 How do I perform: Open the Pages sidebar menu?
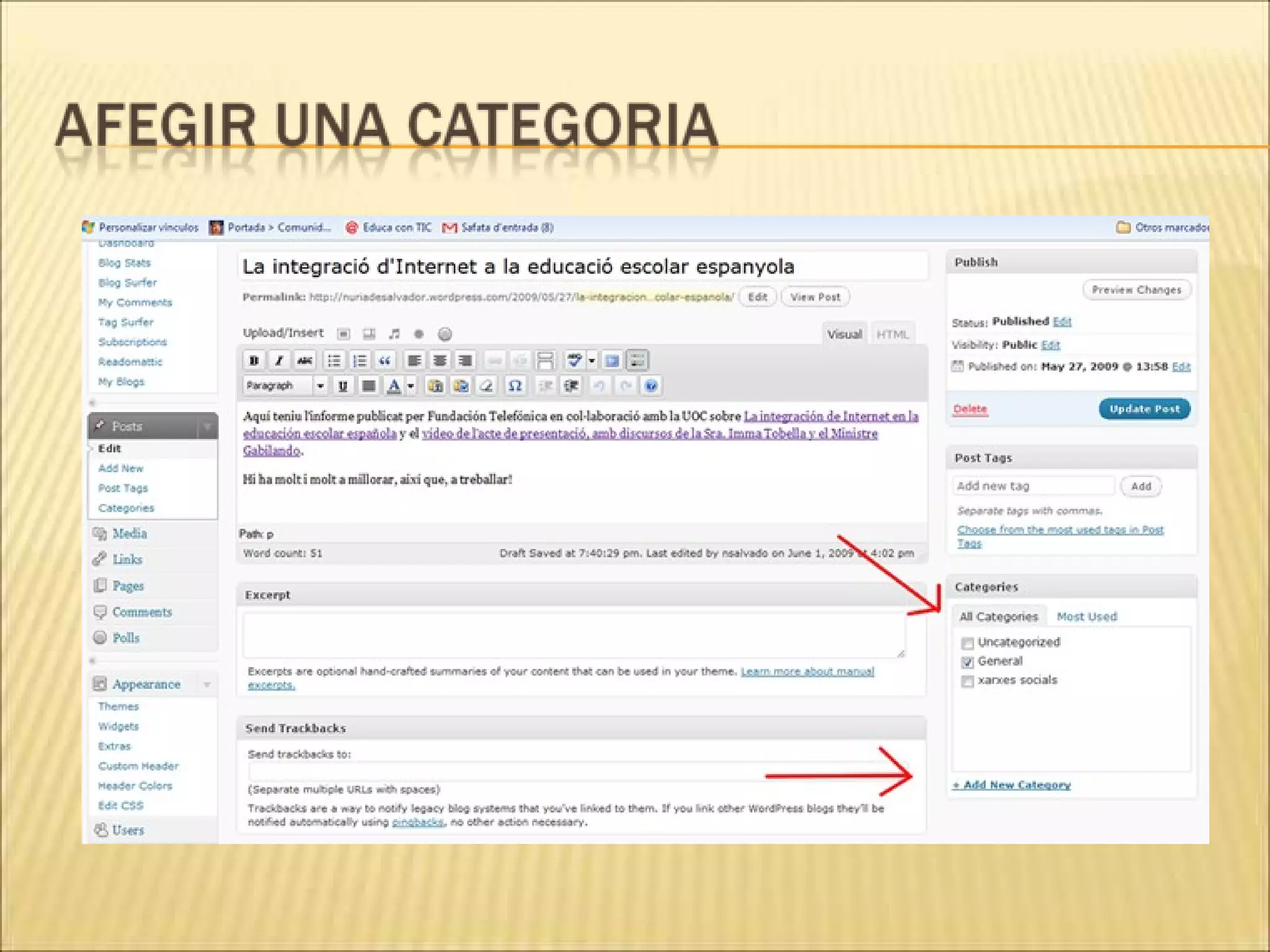coord(128,586)
